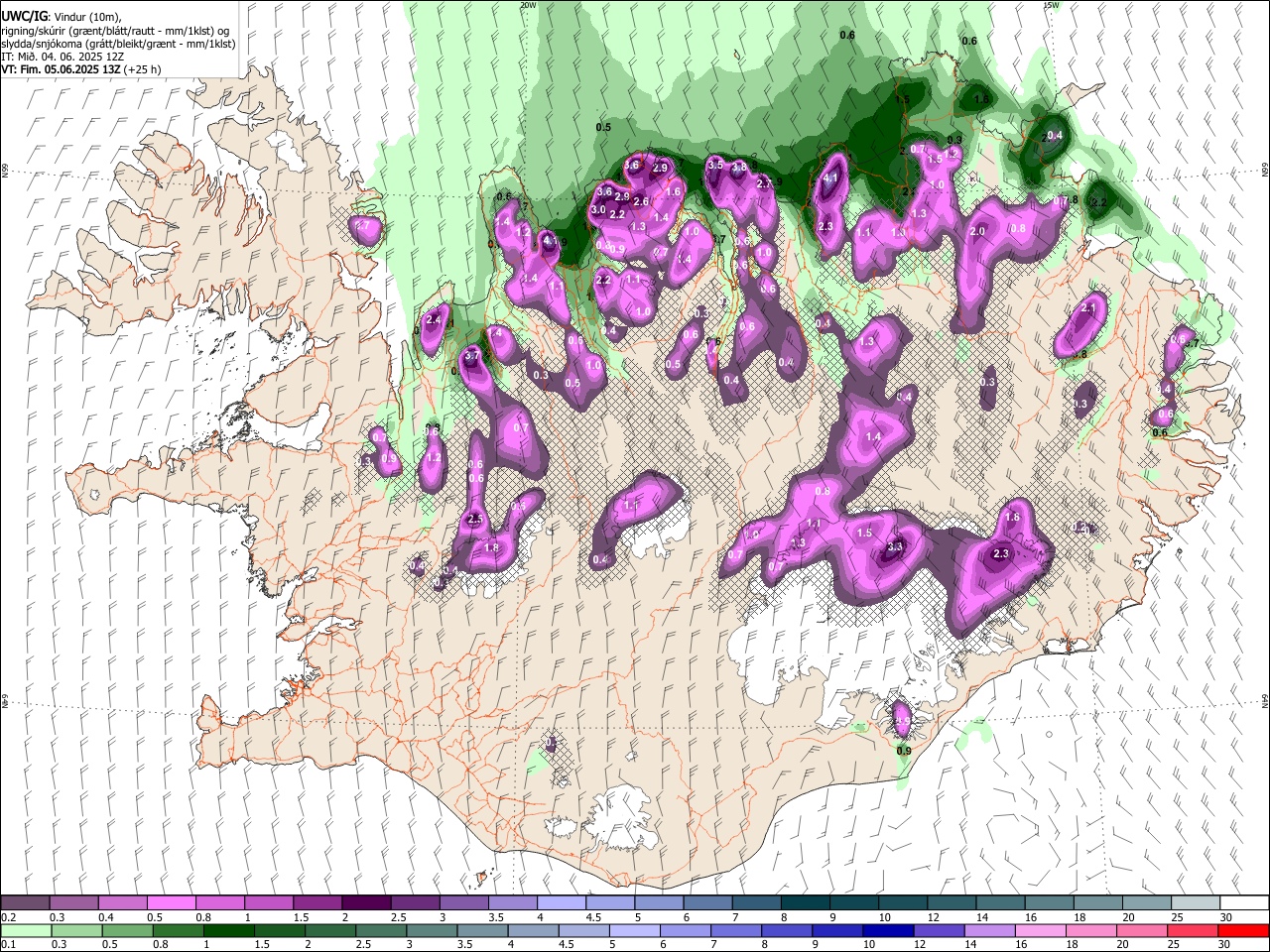Click the bright magenta 0.5–0.8 swatch in upper legend
This screenshot has height=952, width=1270.
point(171,903)
